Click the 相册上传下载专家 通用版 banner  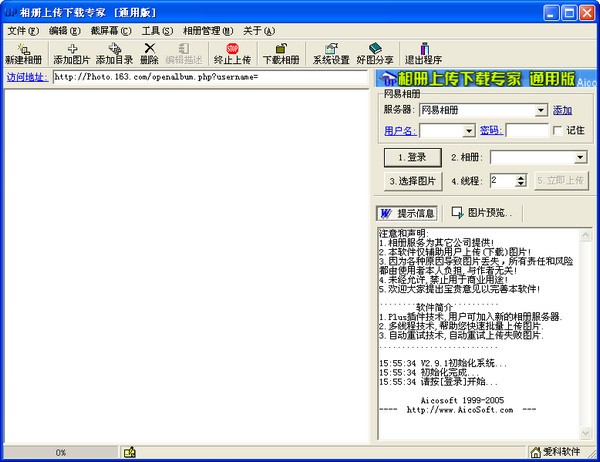click(x=486, y=78)
